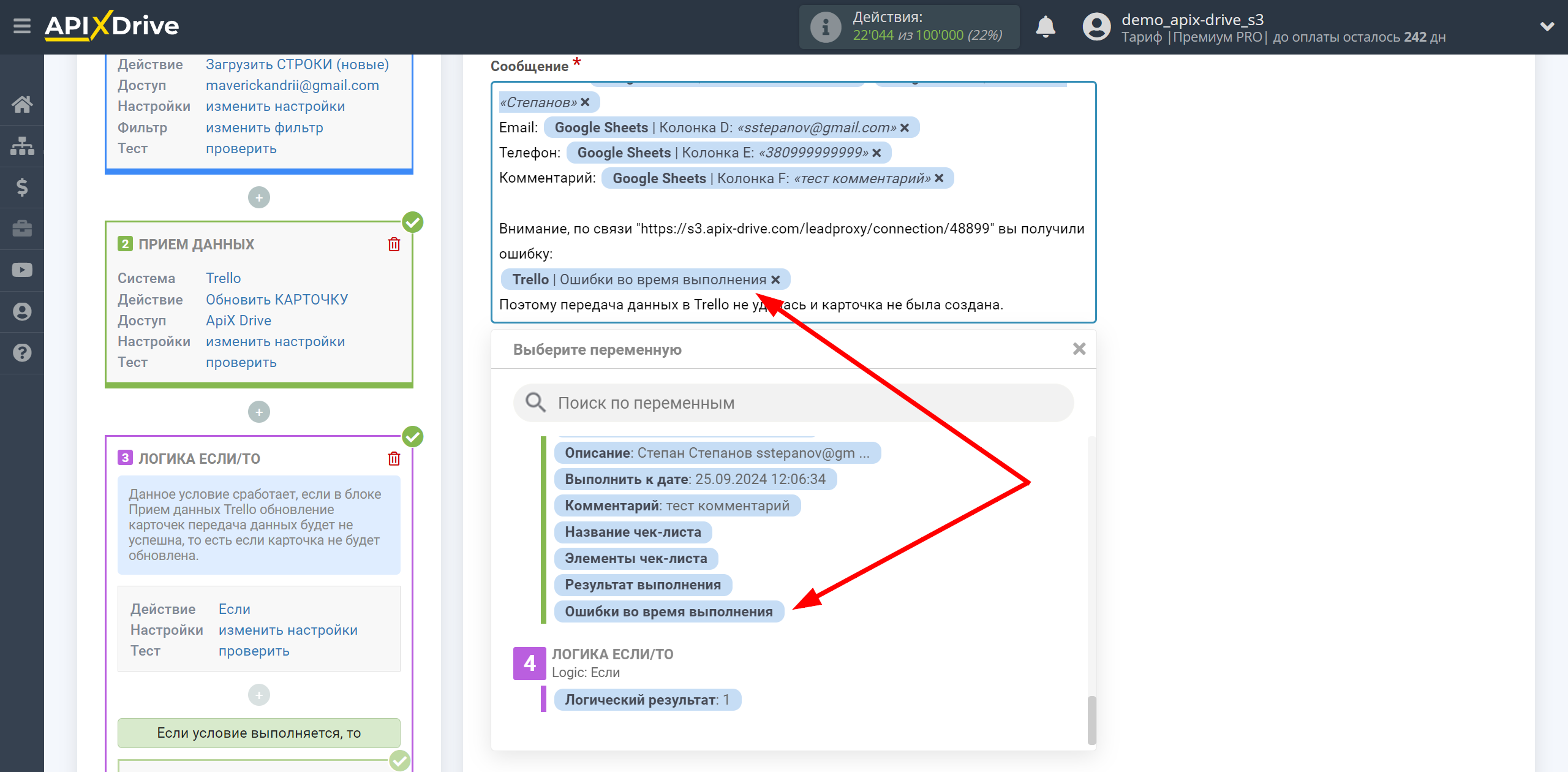Screen dimensions: 1568x772
Task: Select variable Название чек-листа
Action: coord(633,532)
